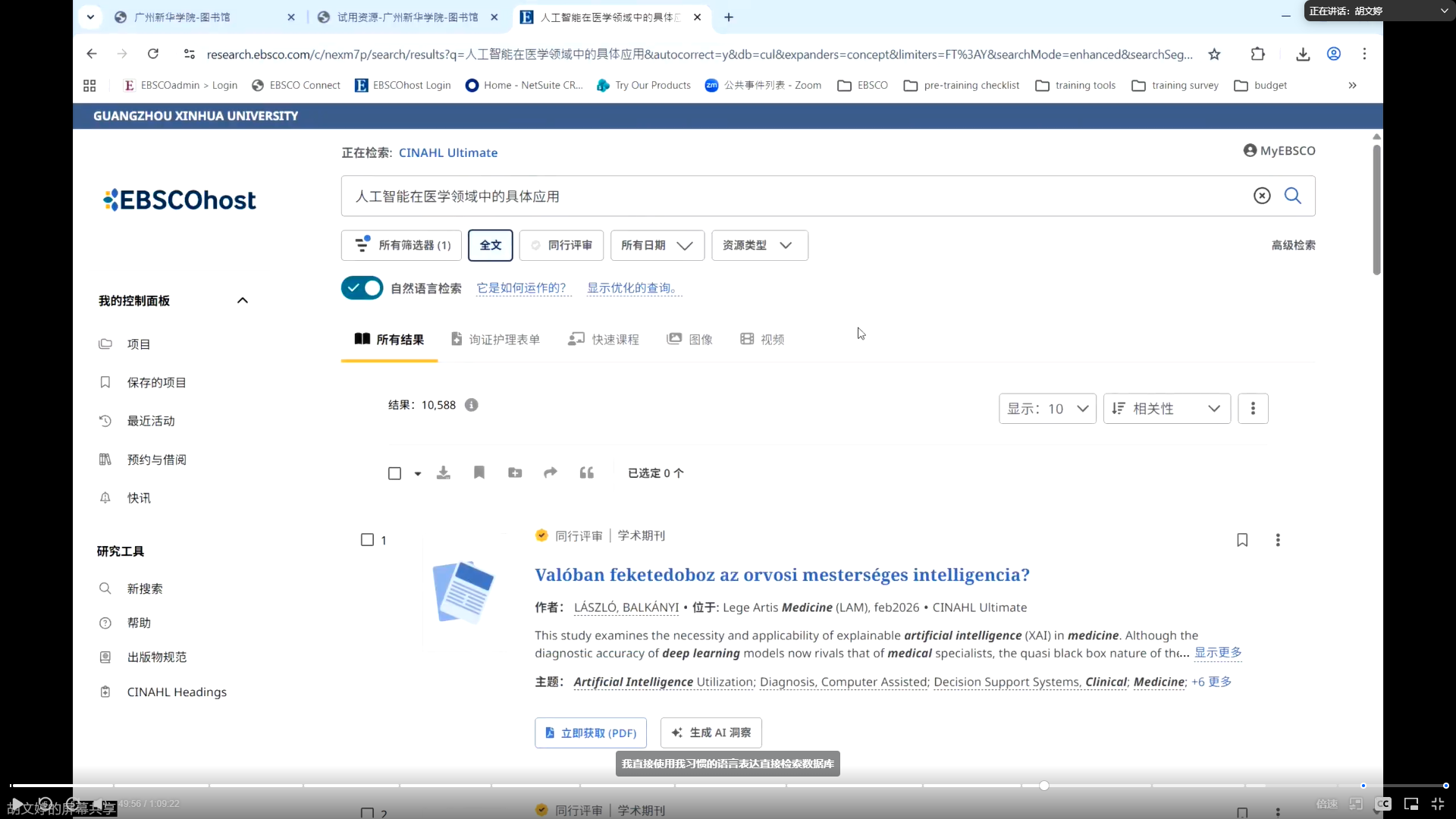This screenshot has width=1456, height=819.
Task: Click the cite quotation marks icon
Action: click(587, 473)
